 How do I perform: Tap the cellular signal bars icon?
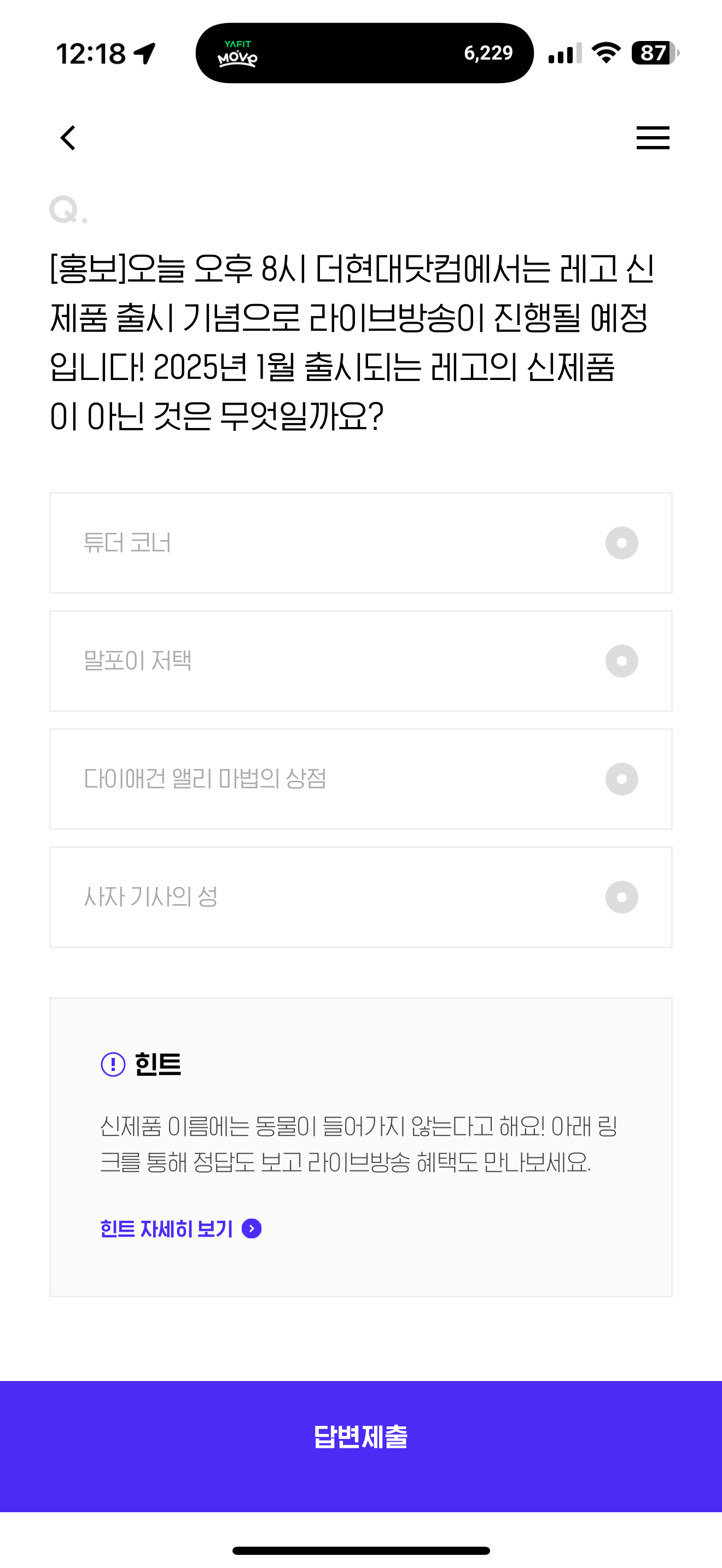564,53
